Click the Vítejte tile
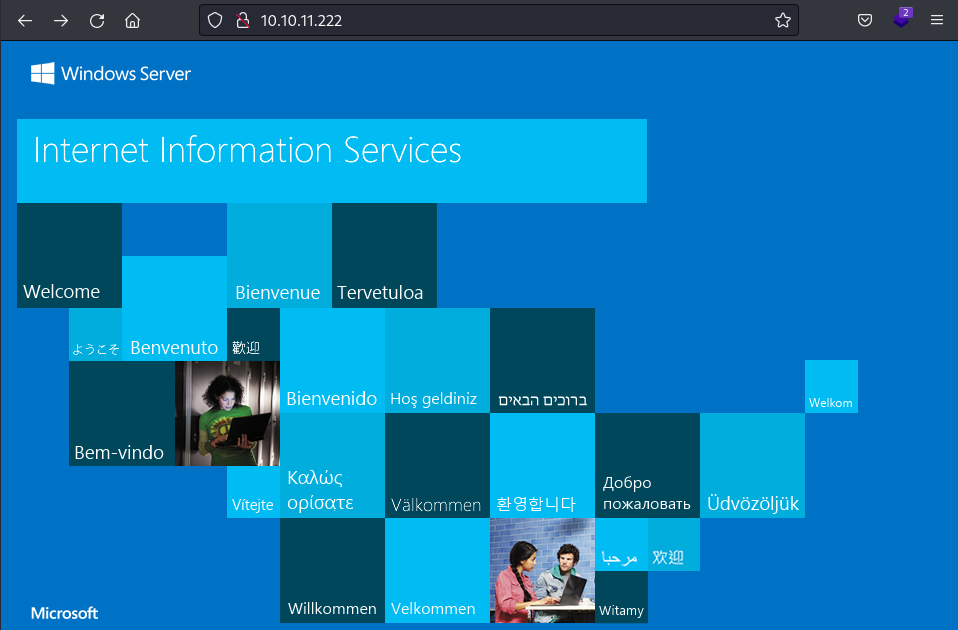Screen dimensions: 958x630 [253, 492]
